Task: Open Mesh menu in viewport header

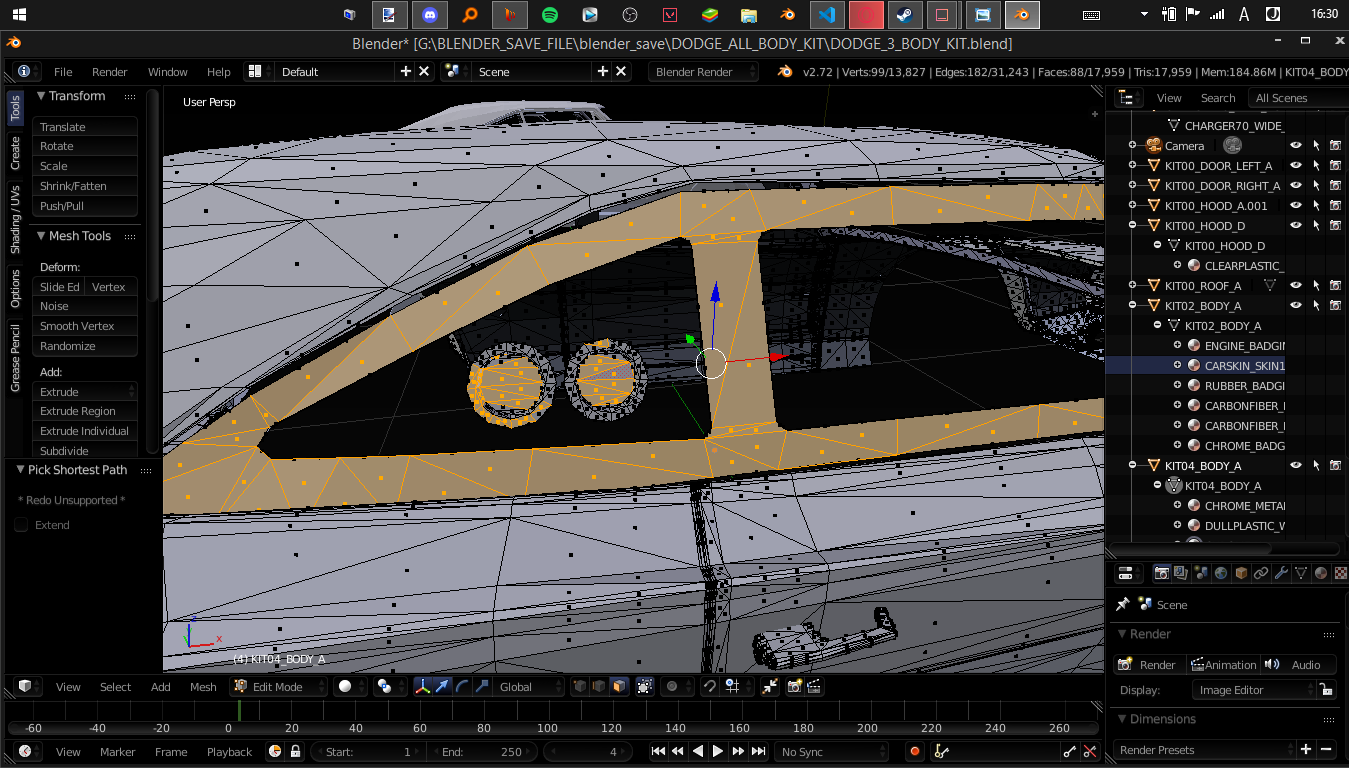Action: click(x=203, y=687)
